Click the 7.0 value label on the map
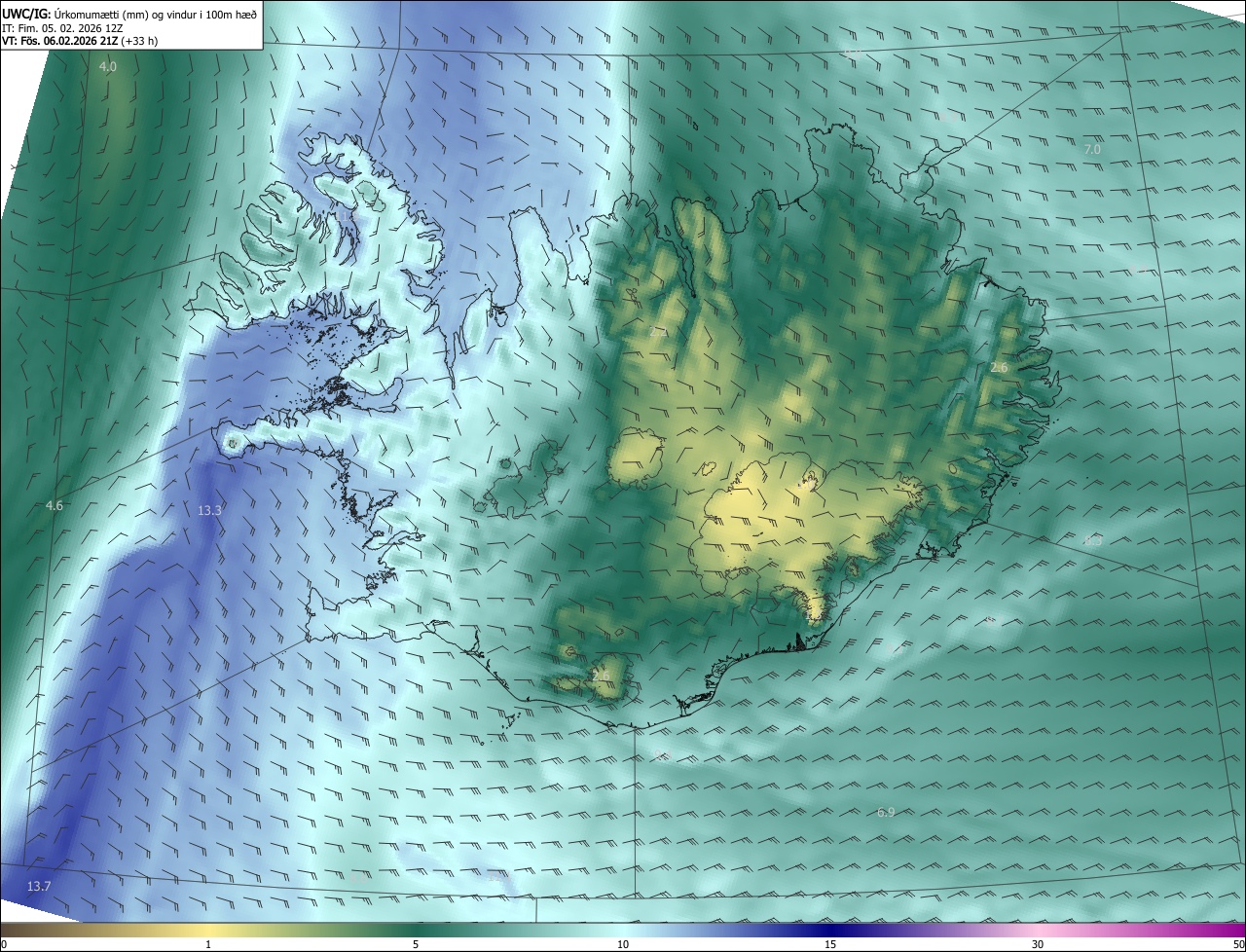The width and height of the screenshot is (1246, 952). 1092,149
